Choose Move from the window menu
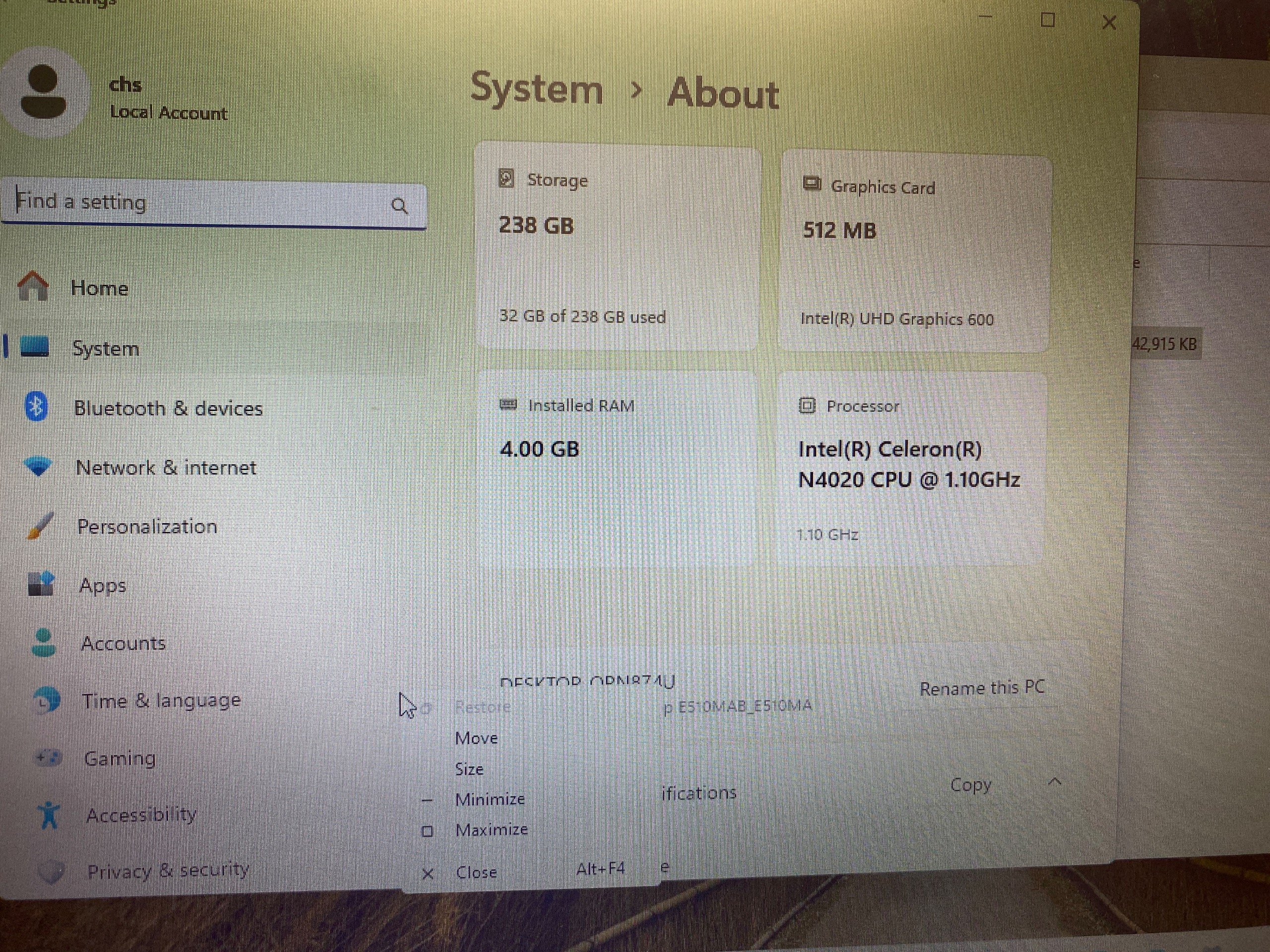Image resolution: width=1270 pixels, height=952 pixels. click(476, 738)
